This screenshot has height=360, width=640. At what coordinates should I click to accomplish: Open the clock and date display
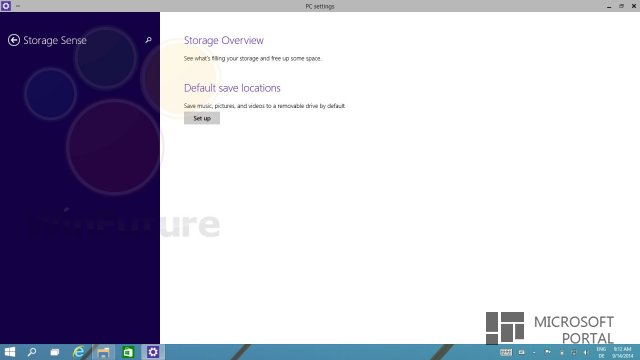click(x=622, y=352)
